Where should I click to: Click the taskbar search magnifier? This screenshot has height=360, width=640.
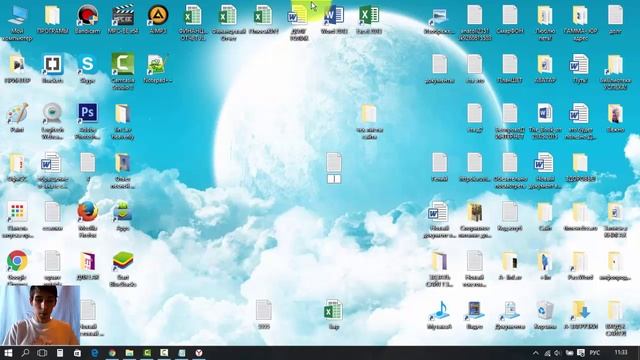click(25, 353)
